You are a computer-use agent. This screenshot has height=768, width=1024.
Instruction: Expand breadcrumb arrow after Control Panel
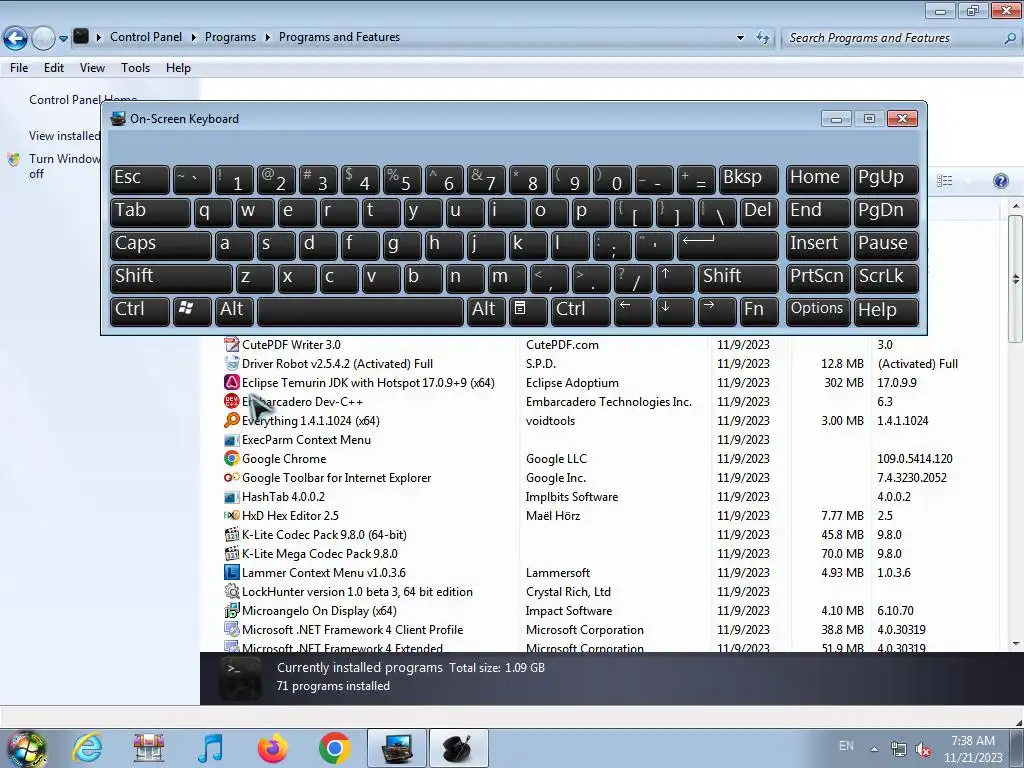(x=193, y=37)
